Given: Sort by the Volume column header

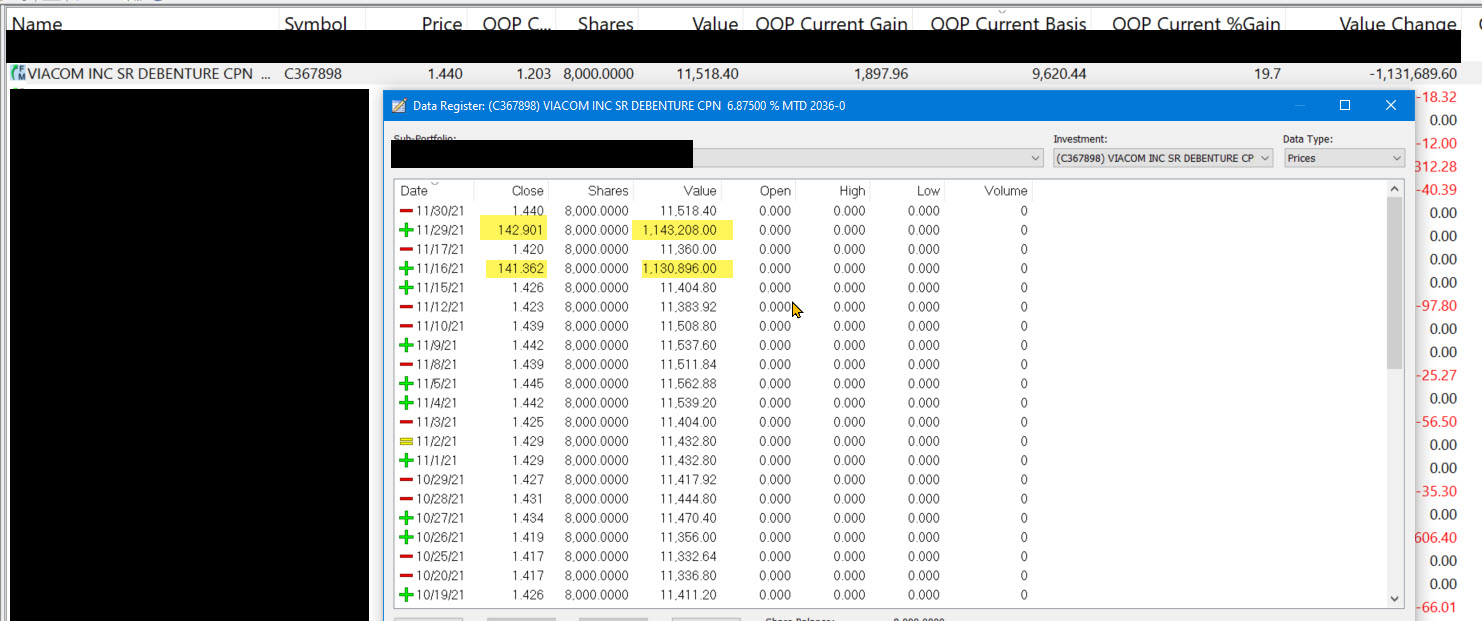Looking at the screenshot, I should click(x=987, y=190).
